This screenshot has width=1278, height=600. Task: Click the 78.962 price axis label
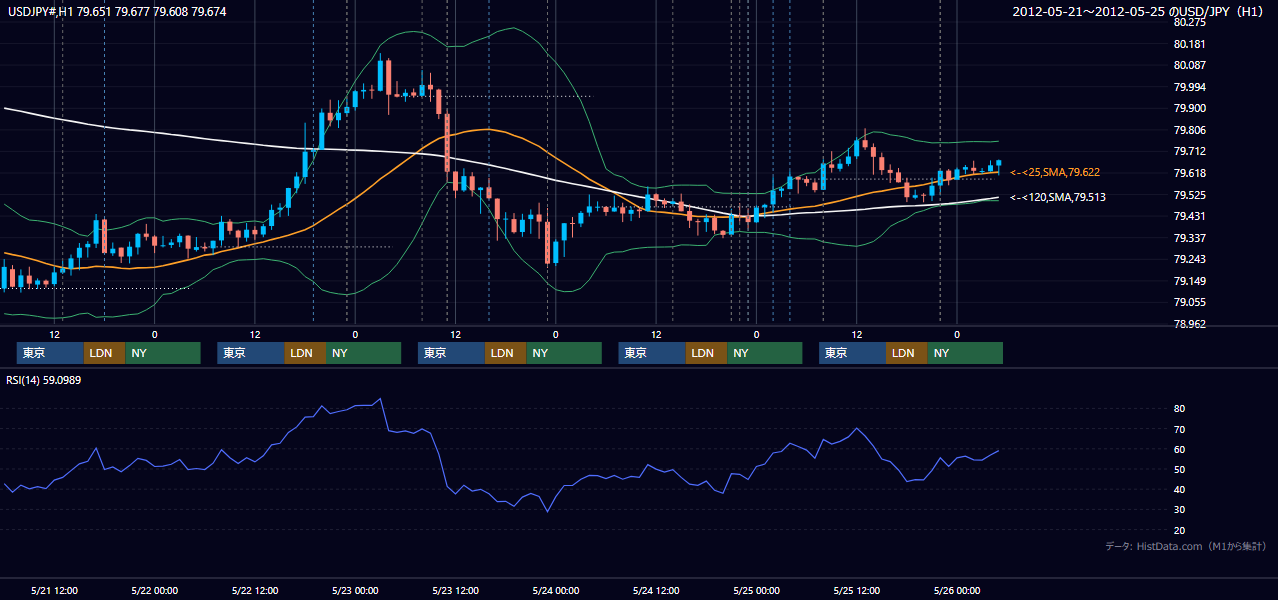(1190, 324)
